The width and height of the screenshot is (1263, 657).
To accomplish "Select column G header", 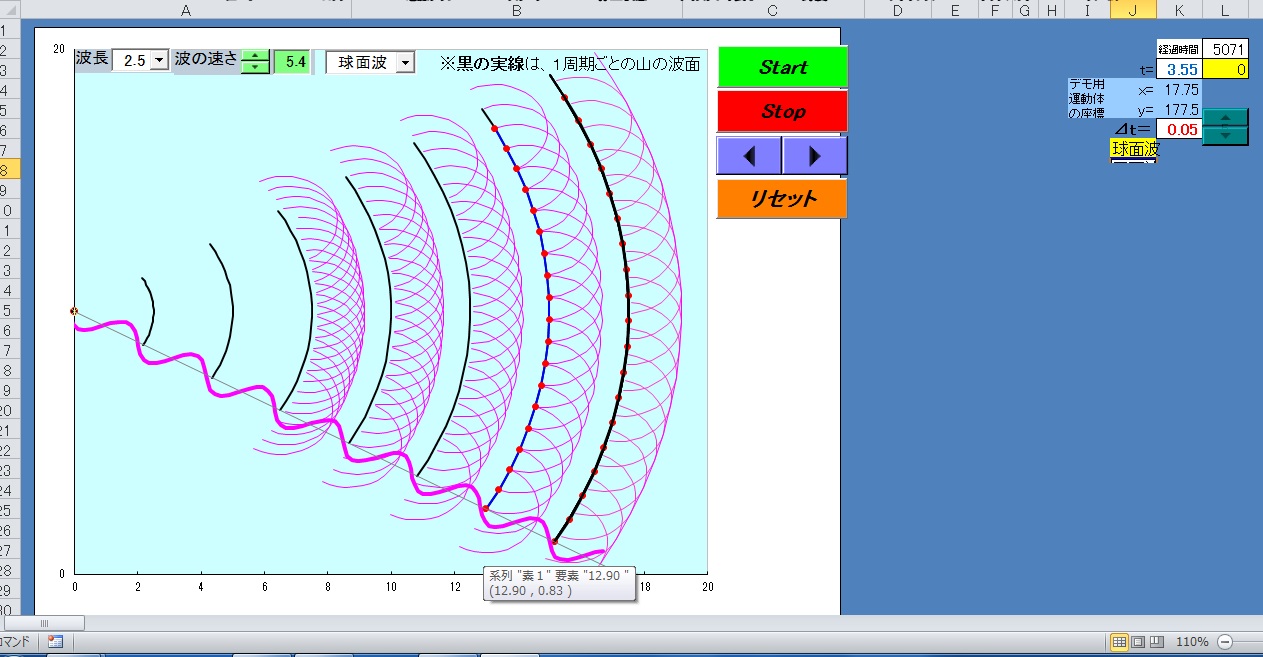I will [1024, 10].
